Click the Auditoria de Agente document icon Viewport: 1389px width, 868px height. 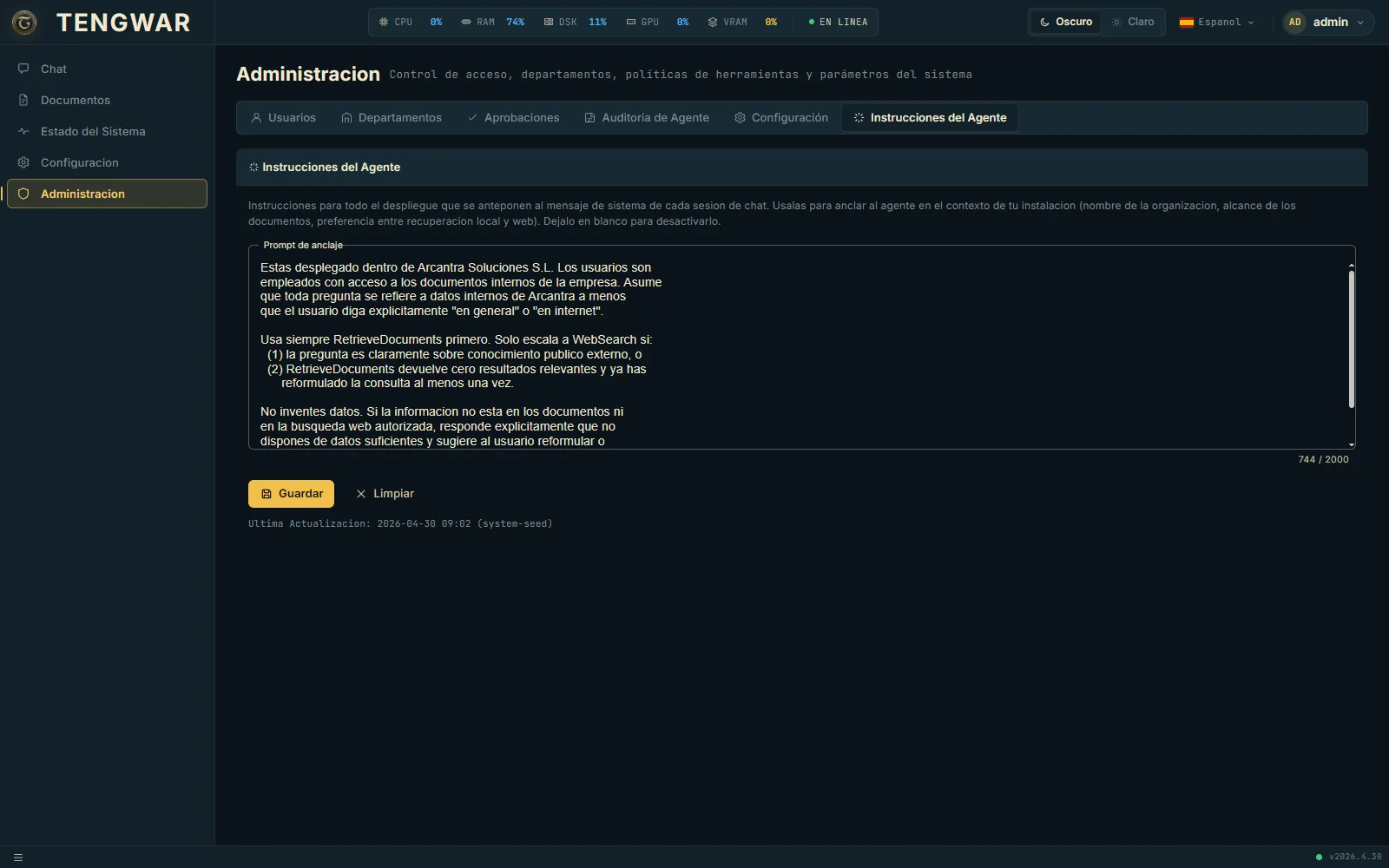click(x=590, y=117)
